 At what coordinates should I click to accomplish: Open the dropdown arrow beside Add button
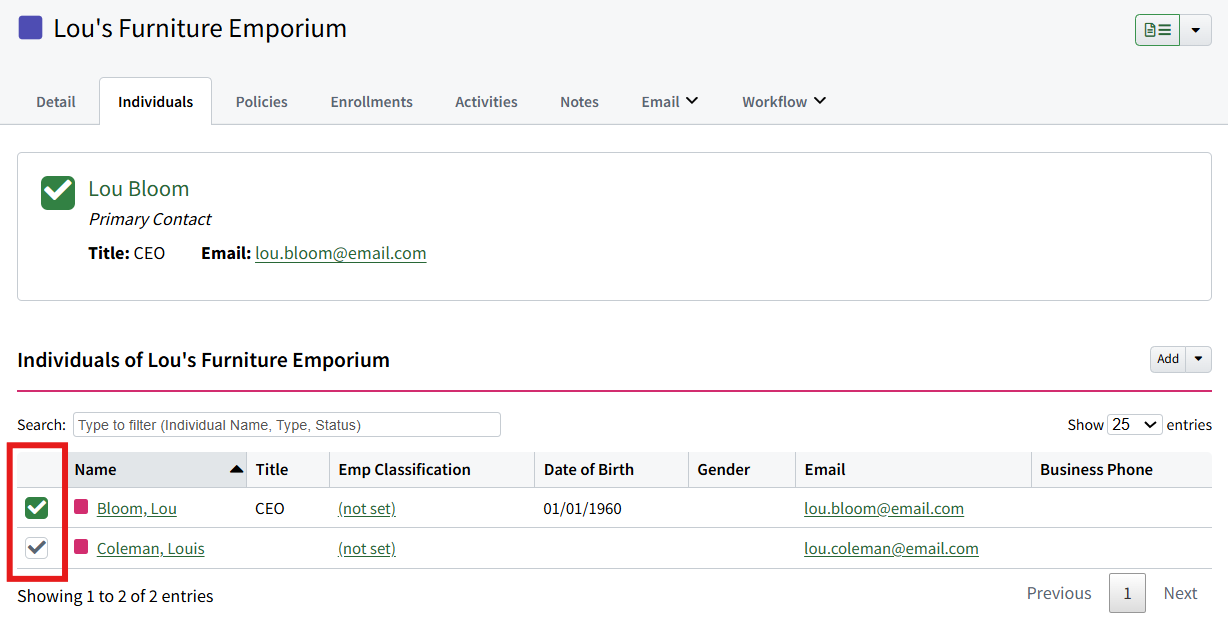point(1199,359)
